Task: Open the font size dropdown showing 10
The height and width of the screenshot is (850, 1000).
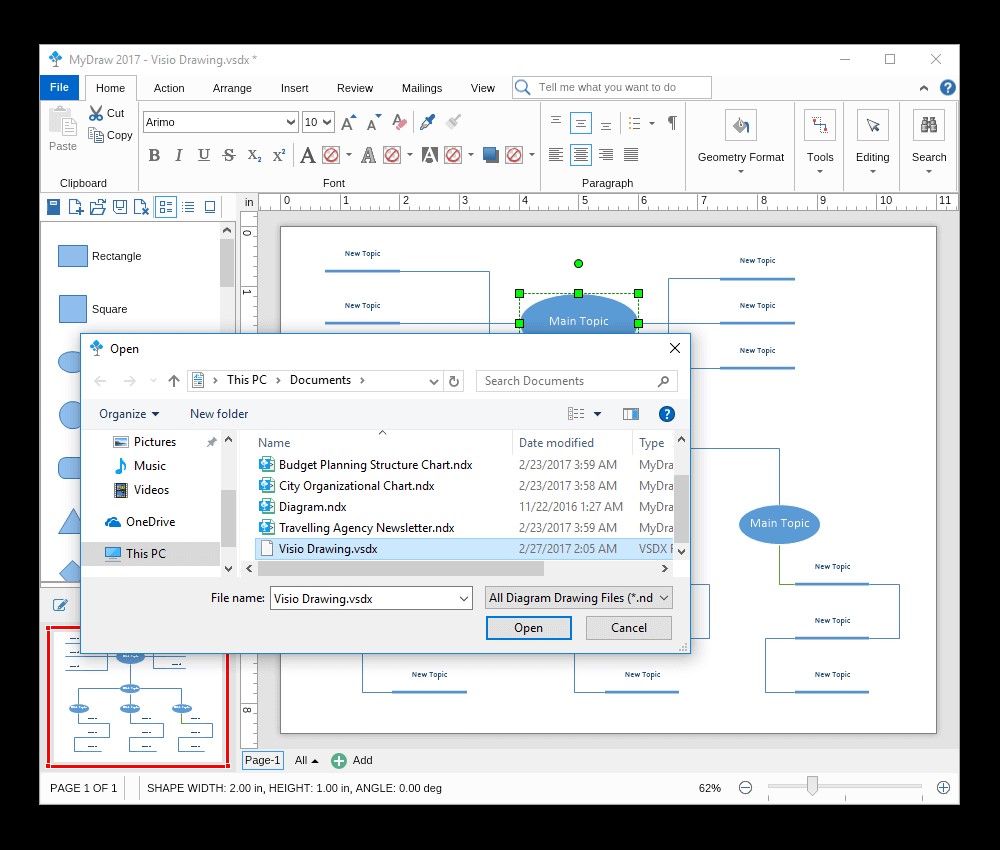Action: (327, 122)
